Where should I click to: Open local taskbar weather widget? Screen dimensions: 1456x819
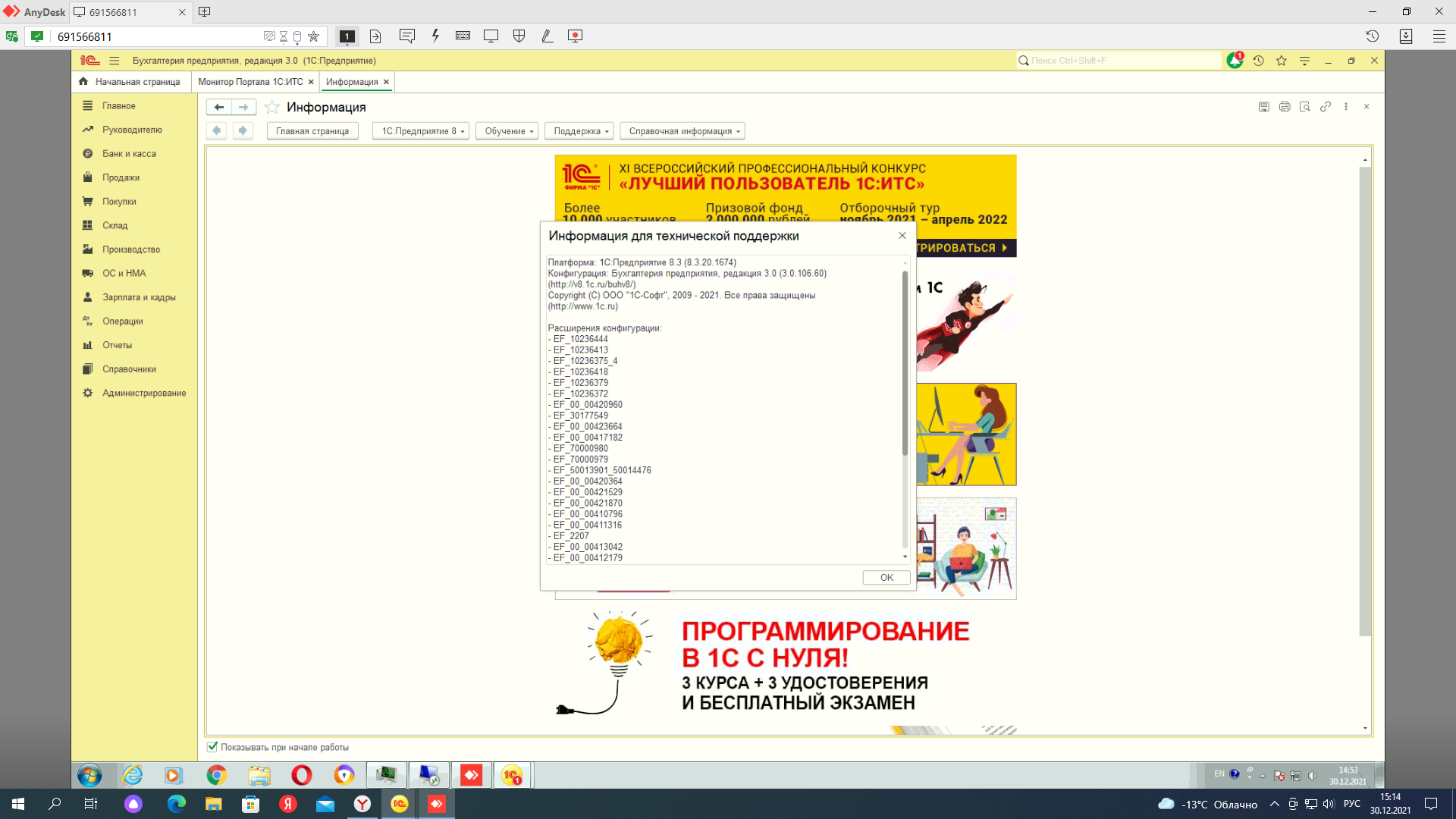pyautogui.click(x=1208, y=804)
